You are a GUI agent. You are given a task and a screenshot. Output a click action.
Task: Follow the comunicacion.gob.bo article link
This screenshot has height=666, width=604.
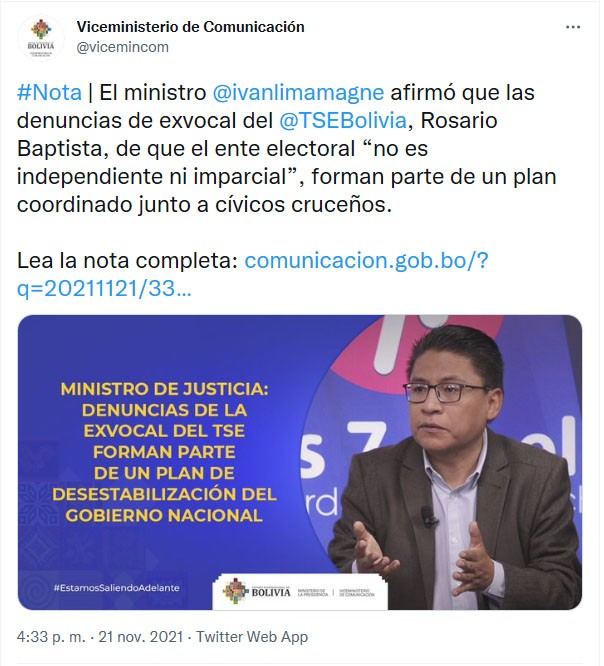point(366,260)
